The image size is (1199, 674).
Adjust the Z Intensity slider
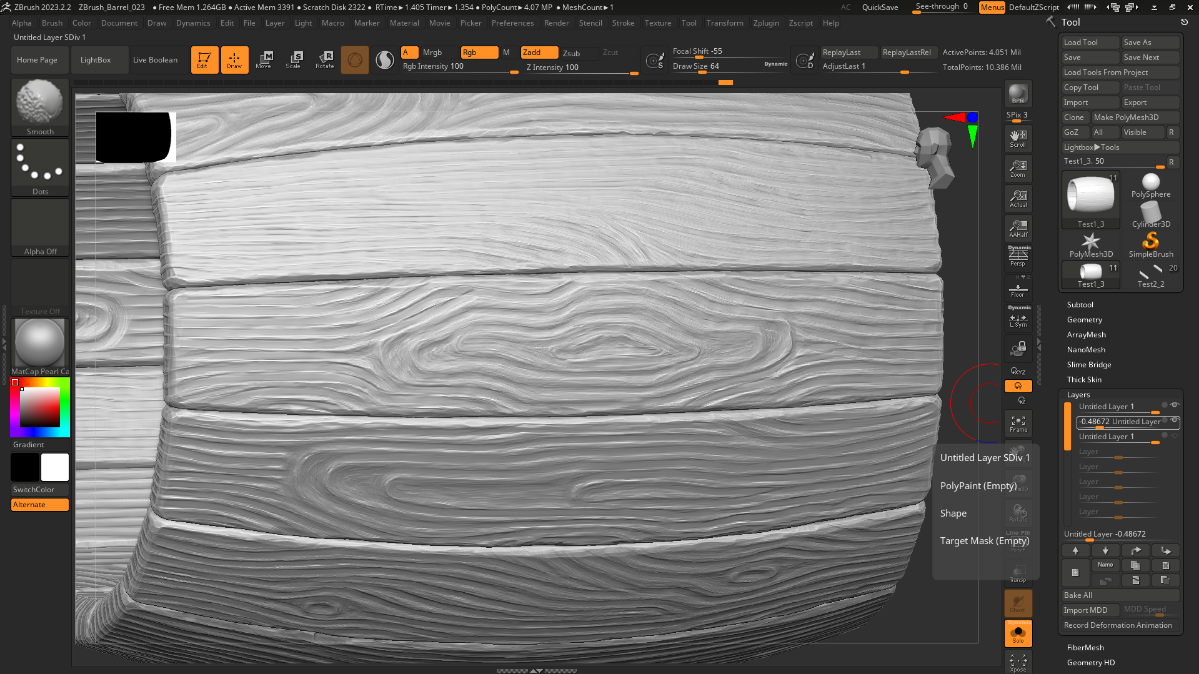click(x=582, y=67)
